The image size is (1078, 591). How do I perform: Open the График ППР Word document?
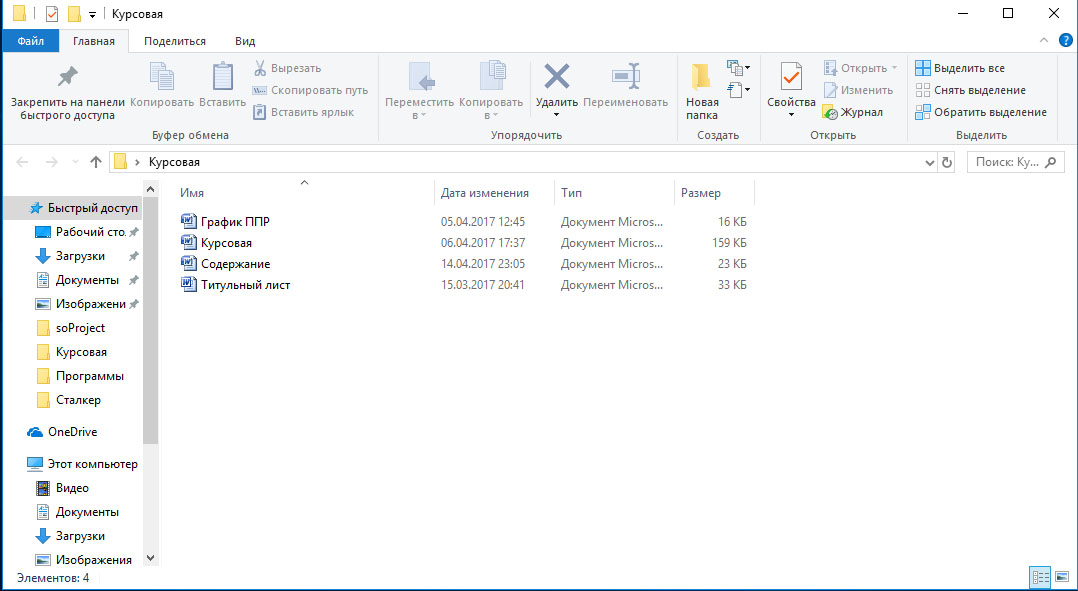click(x=234, y=221)
